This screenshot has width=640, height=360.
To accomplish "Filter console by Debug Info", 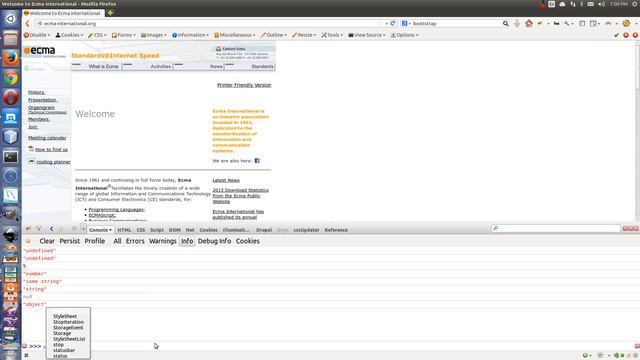I will (214, 241).
